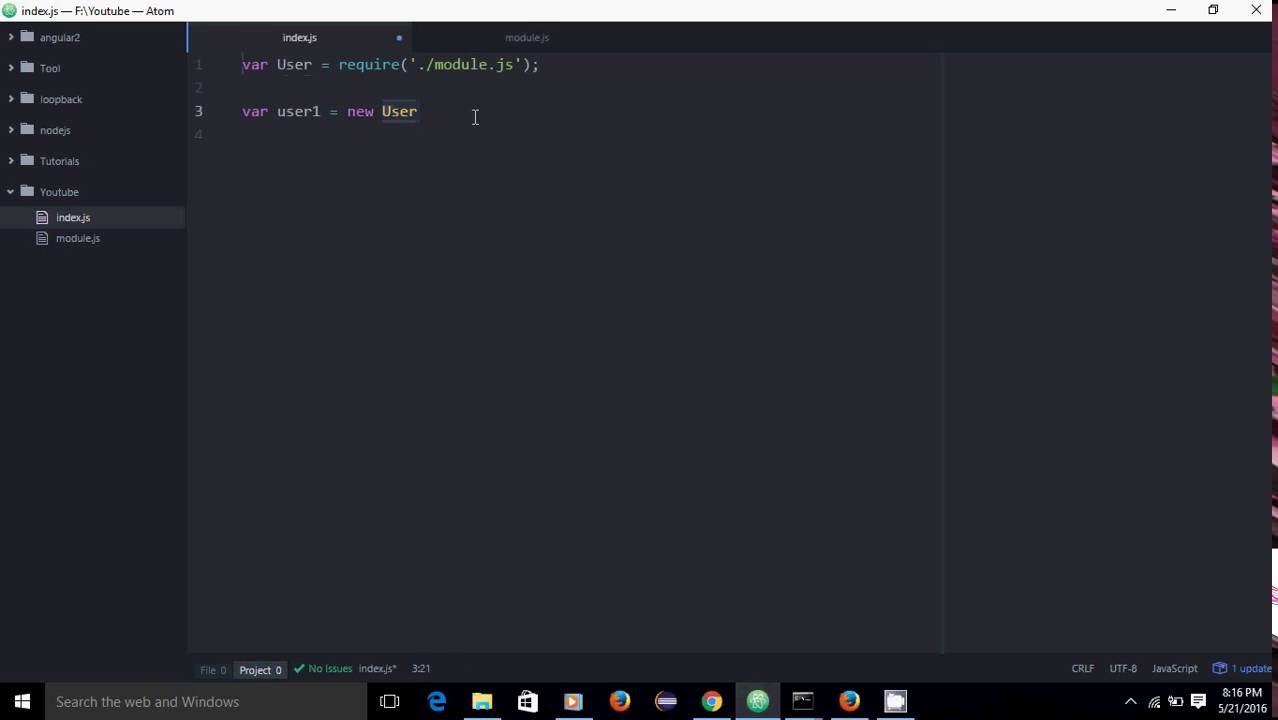The width and height of the screenshot is (1278, 720).
Task: Show hidden system tray icons
Action: pos(1131,702)
